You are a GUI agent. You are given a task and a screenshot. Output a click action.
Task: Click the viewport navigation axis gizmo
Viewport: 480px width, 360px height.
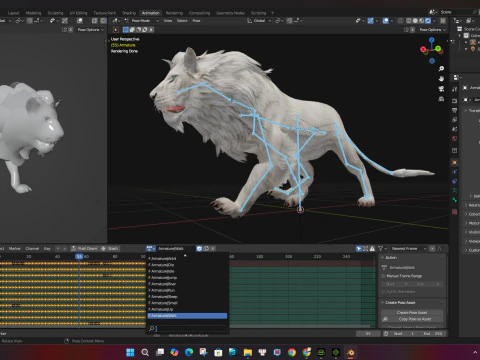[432, 50]
